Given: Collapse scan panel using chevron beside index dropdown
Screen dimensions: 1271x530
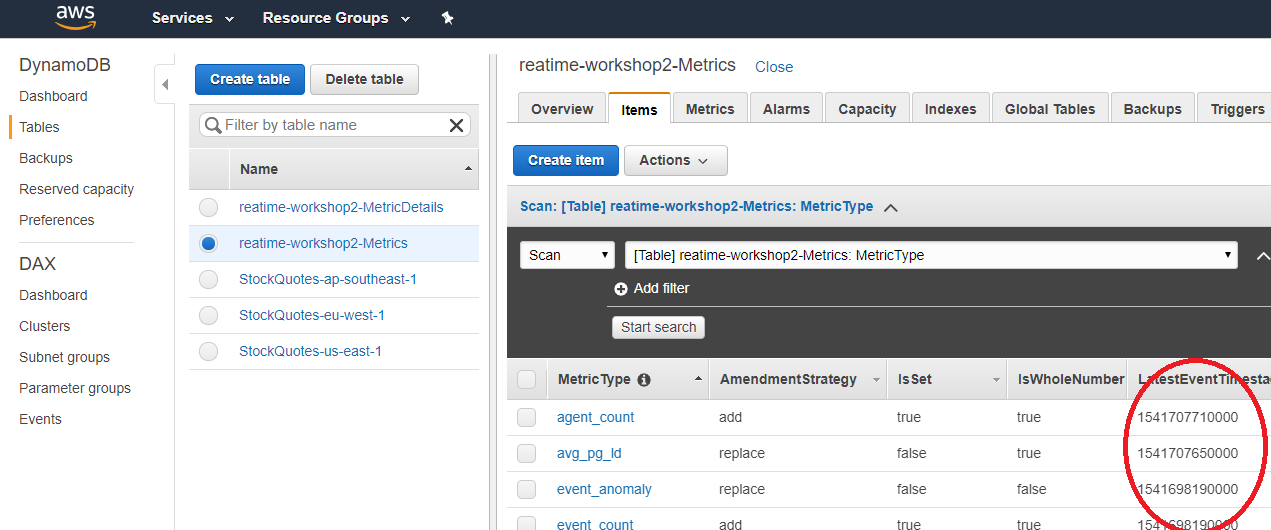Looking at the screenshot, I should [1262, 256].
